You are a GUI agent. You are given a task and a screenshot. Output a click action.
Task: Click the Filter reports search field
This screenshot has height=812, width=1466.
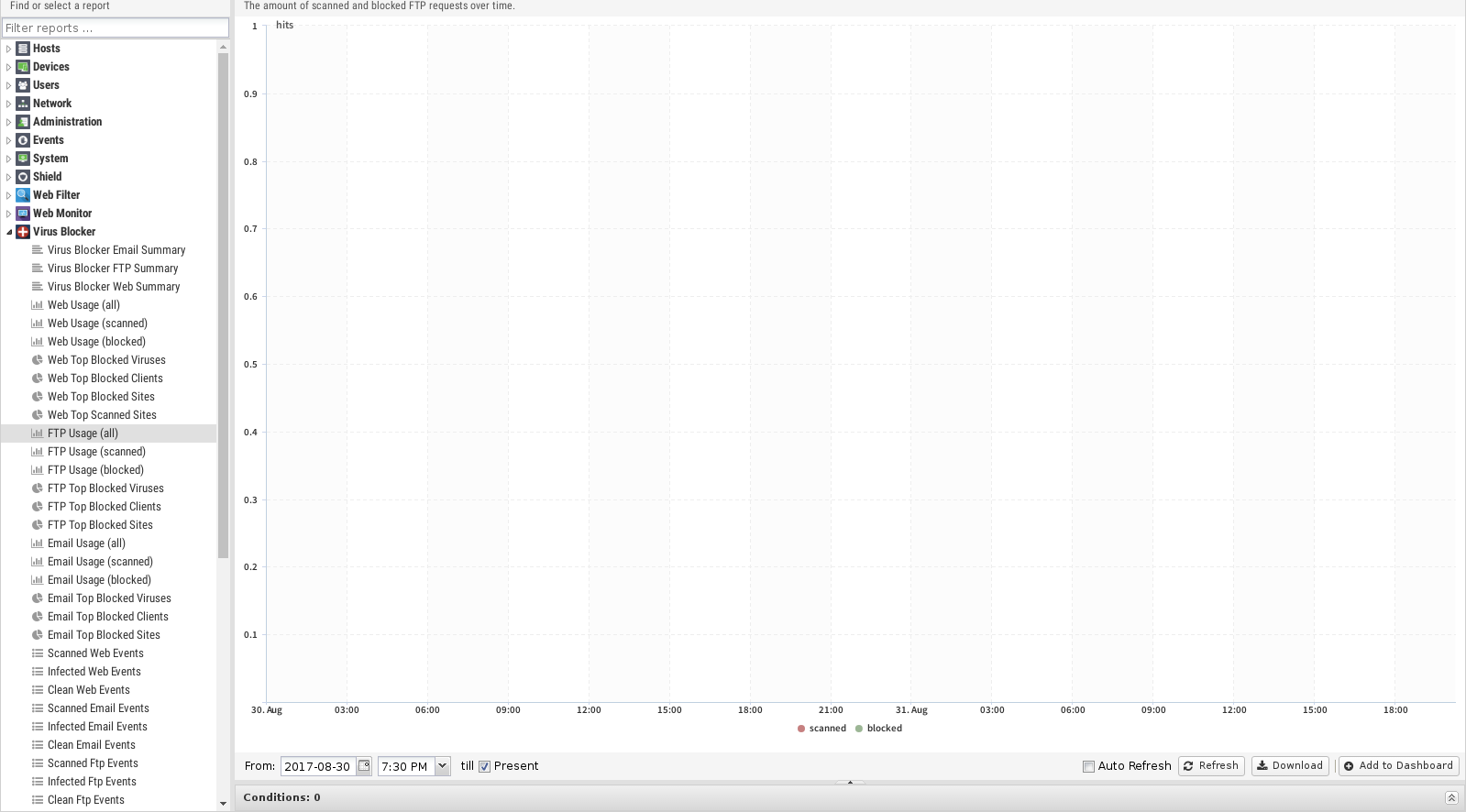pyautogui.click(x=116, y=27)
